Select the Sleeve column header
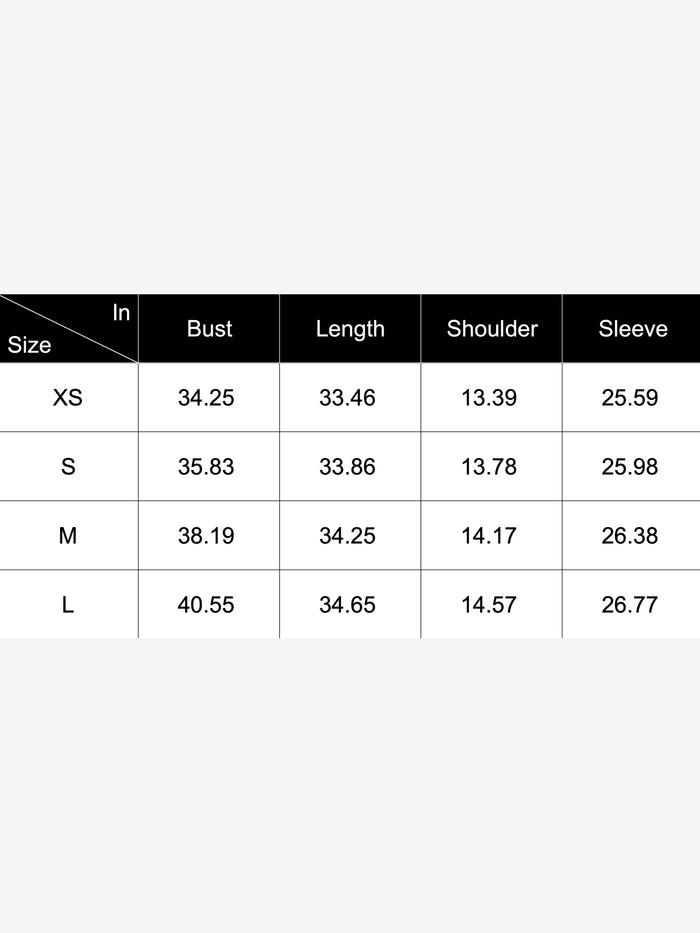The width and height of the screenshot is (700, 933). pyautogui.click(x=632, y=329)
